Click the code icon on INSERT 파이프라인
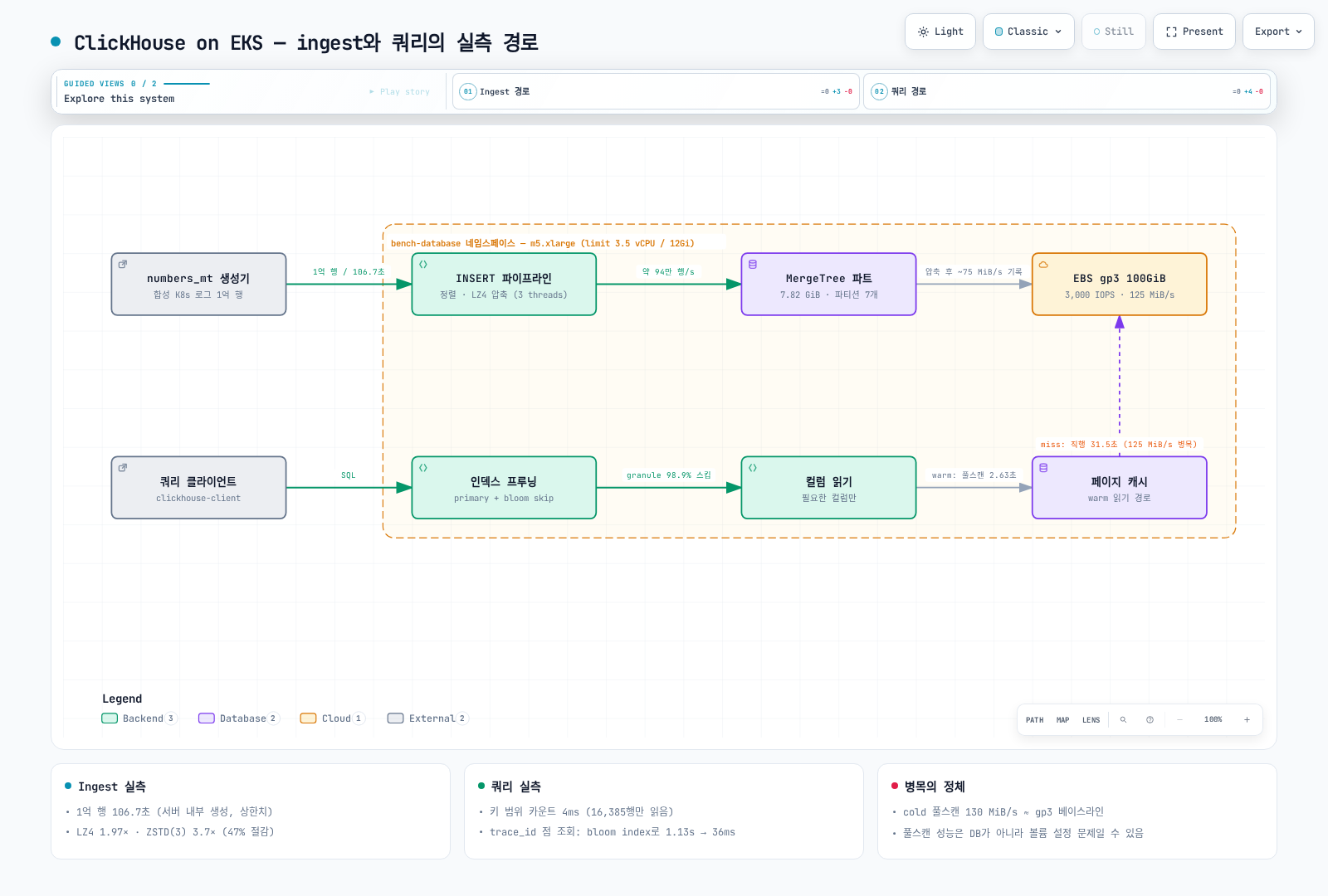Screen dimensions: 1328x896 coord(423,265)
